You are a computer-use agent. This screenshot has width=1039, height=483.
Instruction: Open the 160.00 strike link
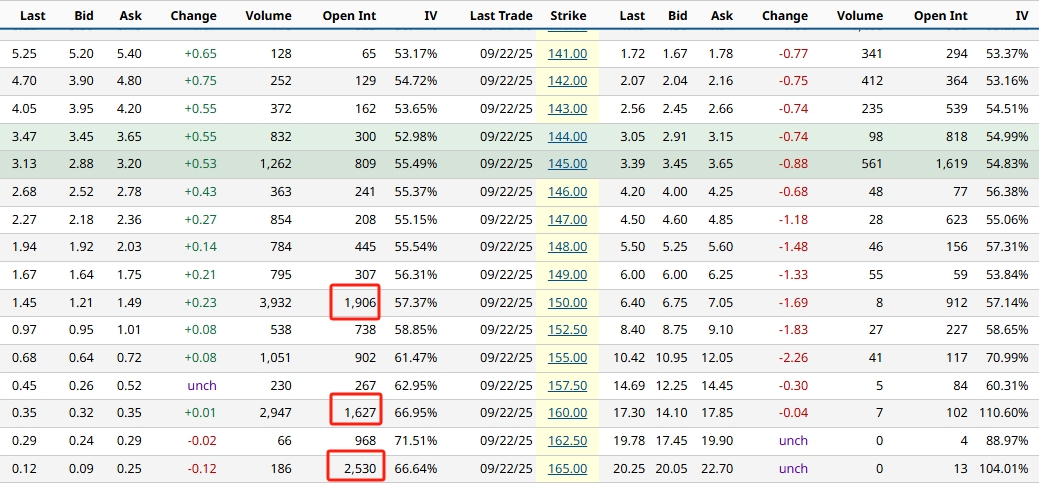coord(567,413)
